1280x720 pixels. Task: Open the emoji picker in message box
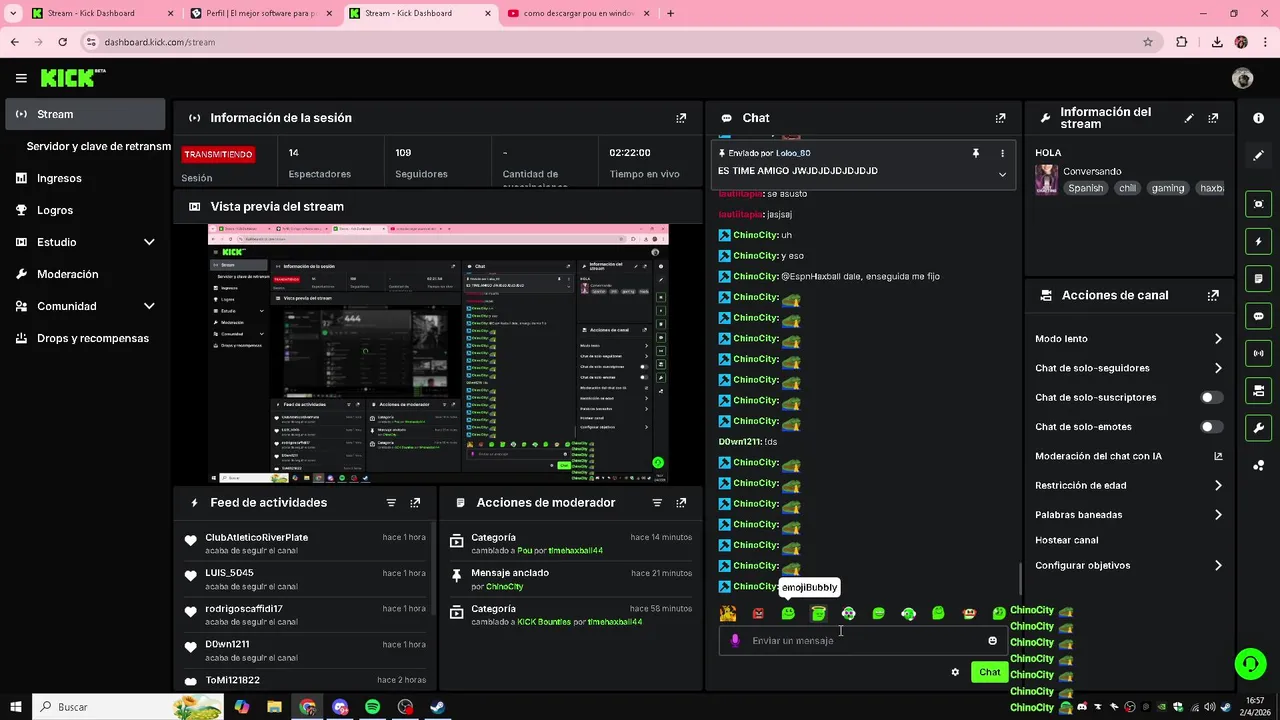coord(992,641)
